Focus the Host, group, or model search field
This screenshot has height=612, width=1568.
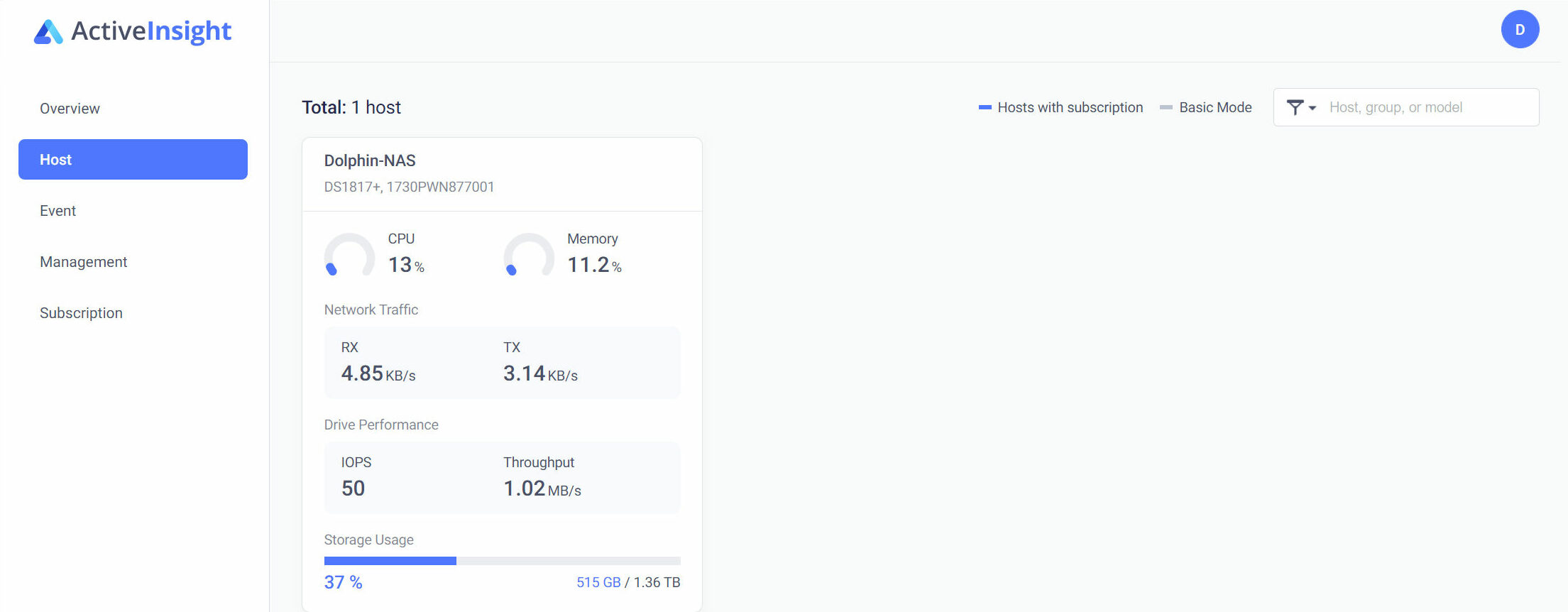[1430, 107]
